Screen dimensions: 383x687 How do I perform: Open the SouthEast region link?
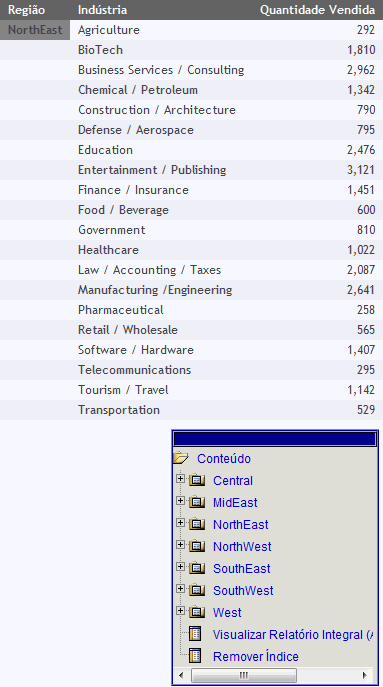coord(241,568)
